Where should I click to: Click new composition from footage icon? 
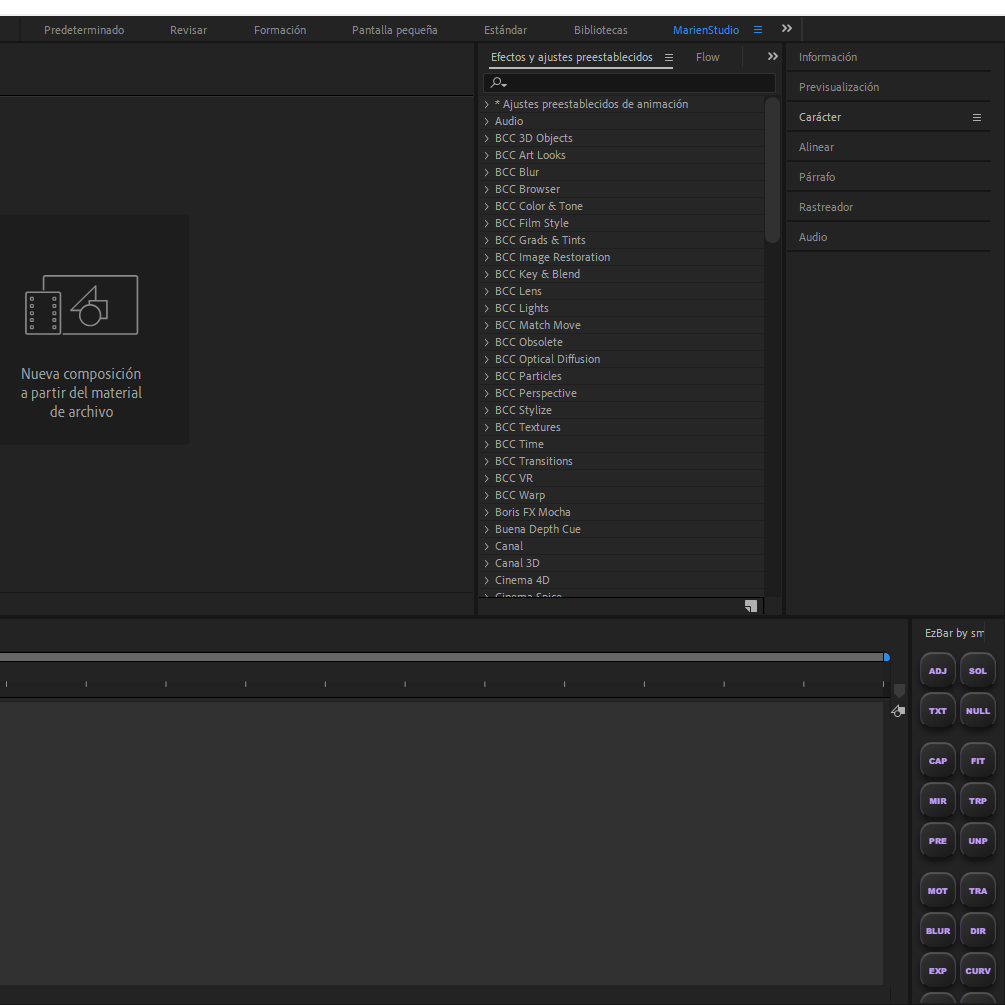click(x=81, y=305)
